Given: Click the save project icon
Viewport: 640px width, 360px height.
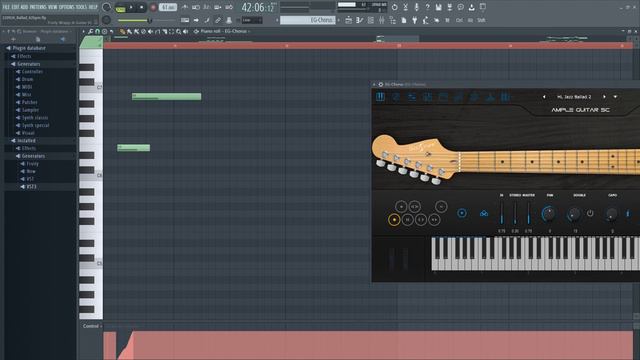Looking at the screenshot, I should [438, 7].
